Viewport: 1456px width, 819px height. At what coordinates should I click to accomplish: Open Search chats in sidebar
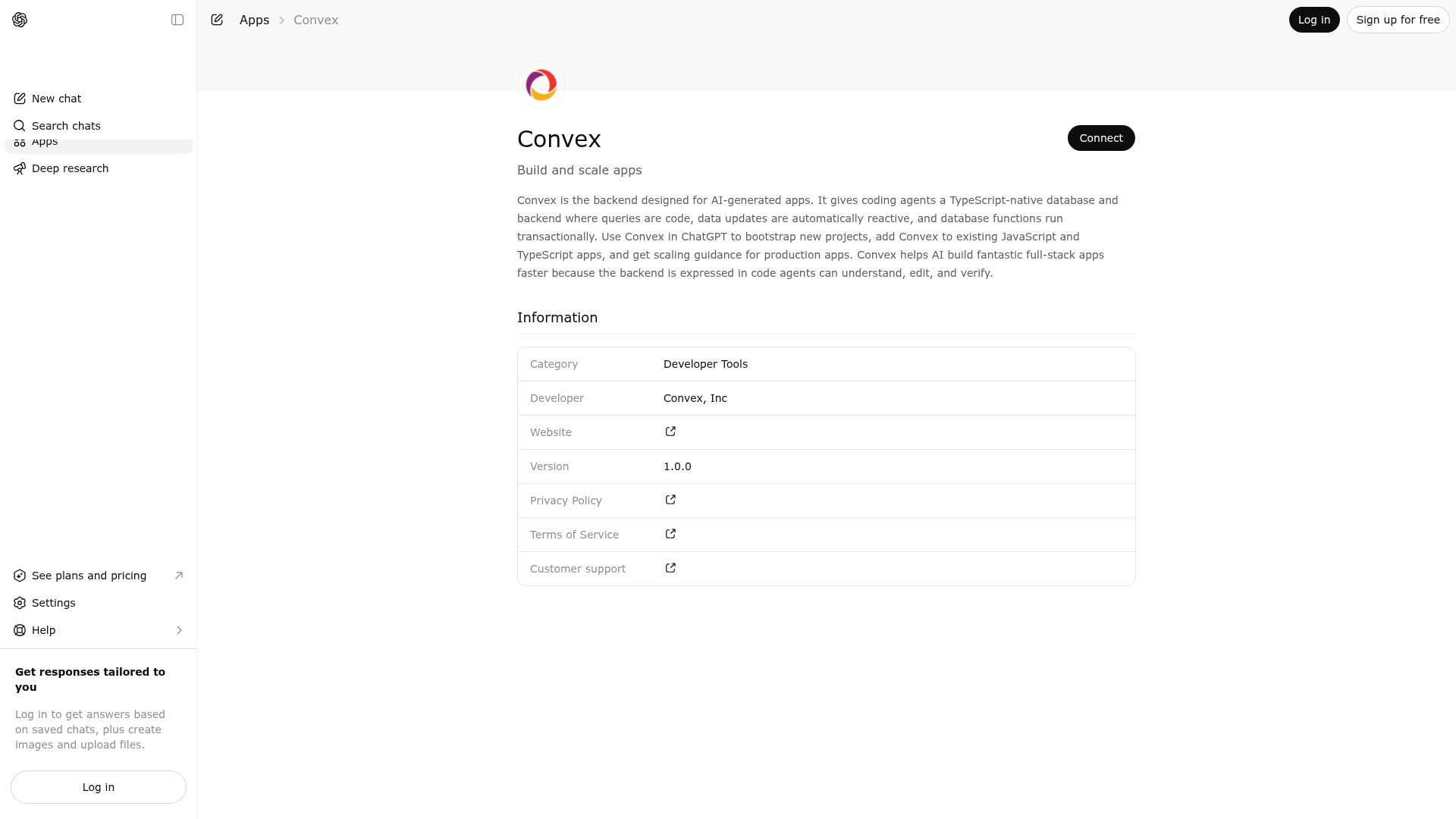pos(99,126)
